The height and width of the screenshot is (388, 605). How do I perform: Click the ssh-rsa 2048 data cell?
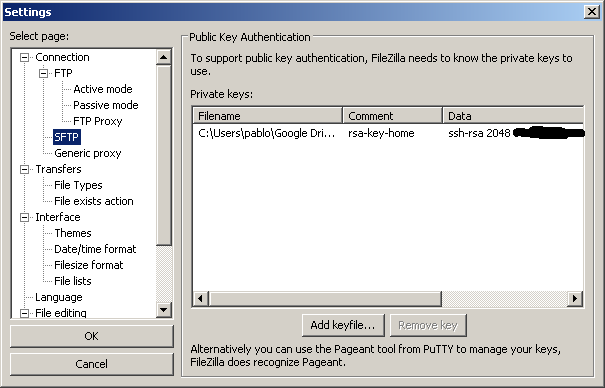[x=479, y=133]
